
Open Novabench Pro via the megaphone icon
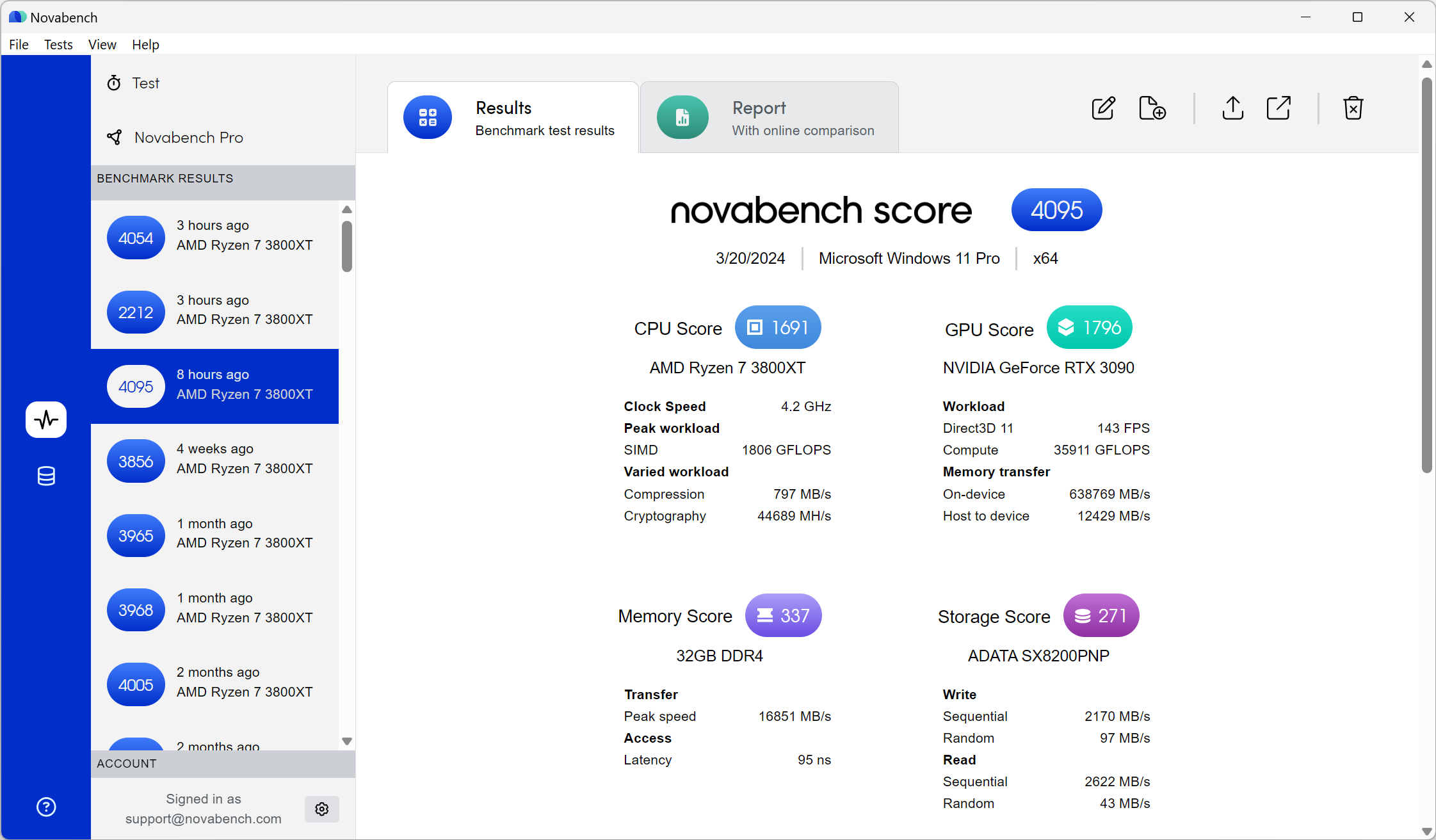[x=114, y=137]
